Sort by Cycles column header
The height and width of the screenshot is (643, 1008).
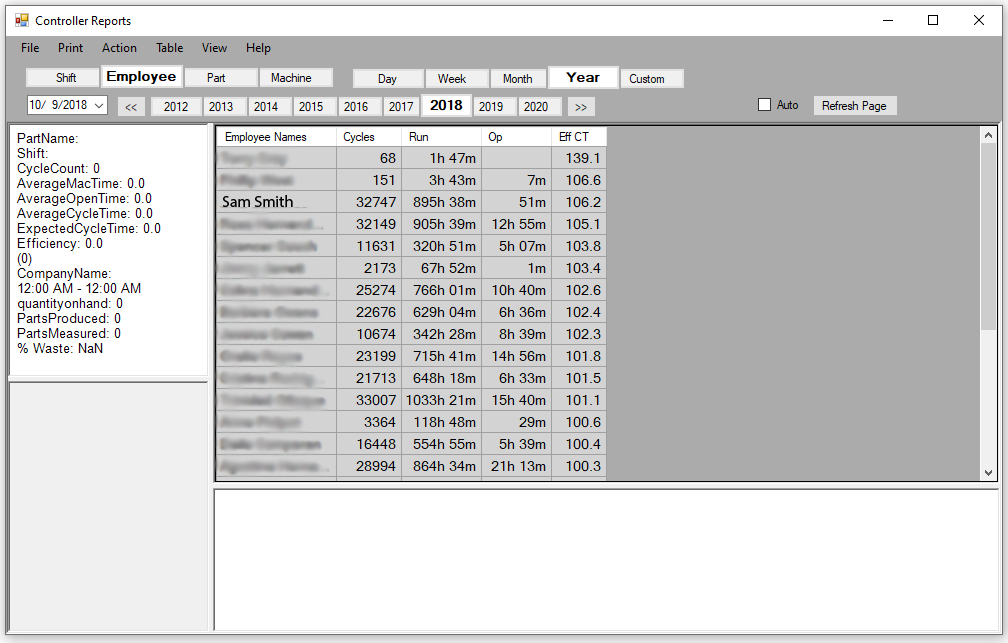click(x=368, y=137)
